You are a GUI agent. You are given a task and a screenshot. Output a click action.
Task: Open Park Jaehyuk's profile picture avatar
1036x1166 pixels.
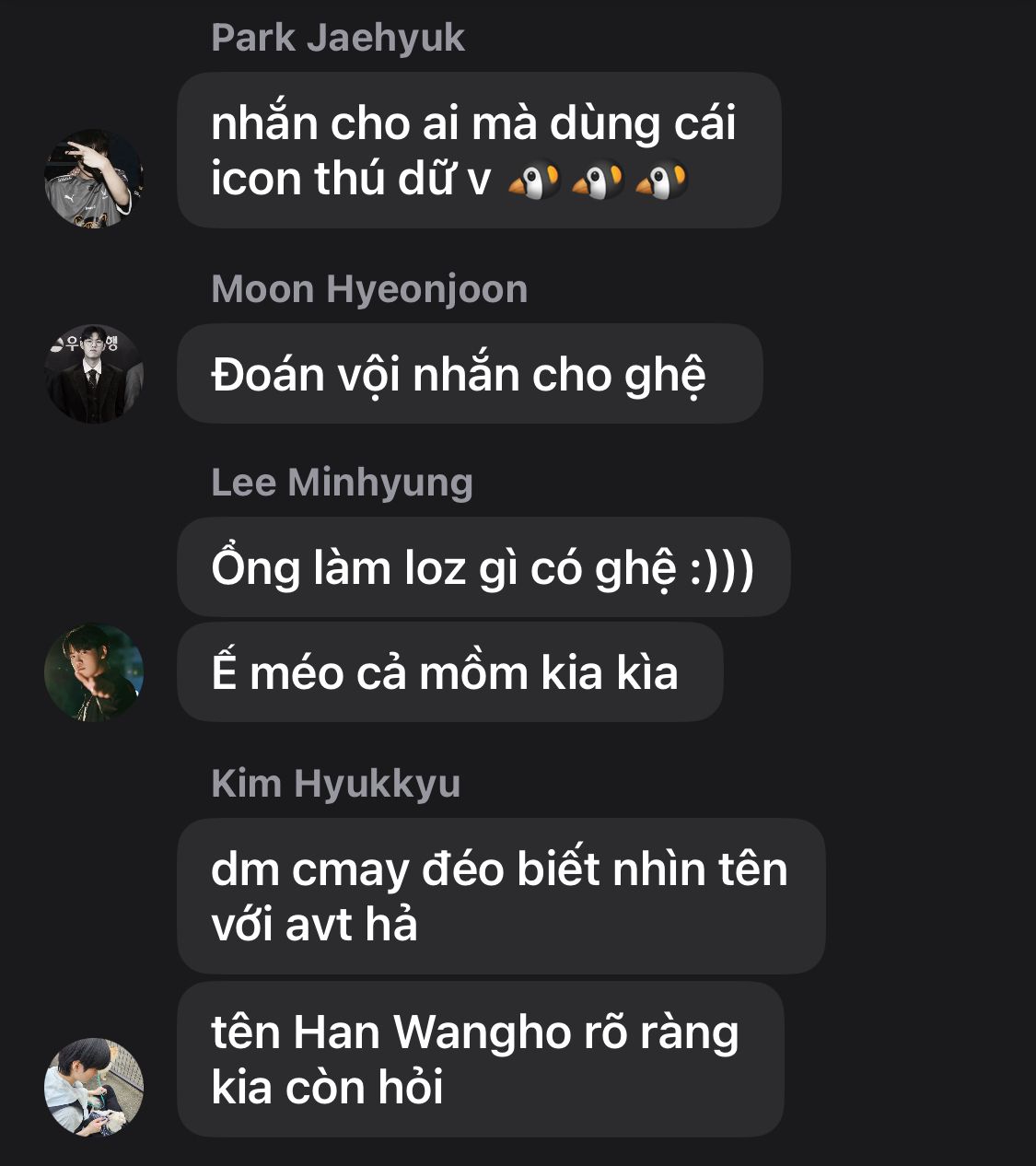(94, 179)
